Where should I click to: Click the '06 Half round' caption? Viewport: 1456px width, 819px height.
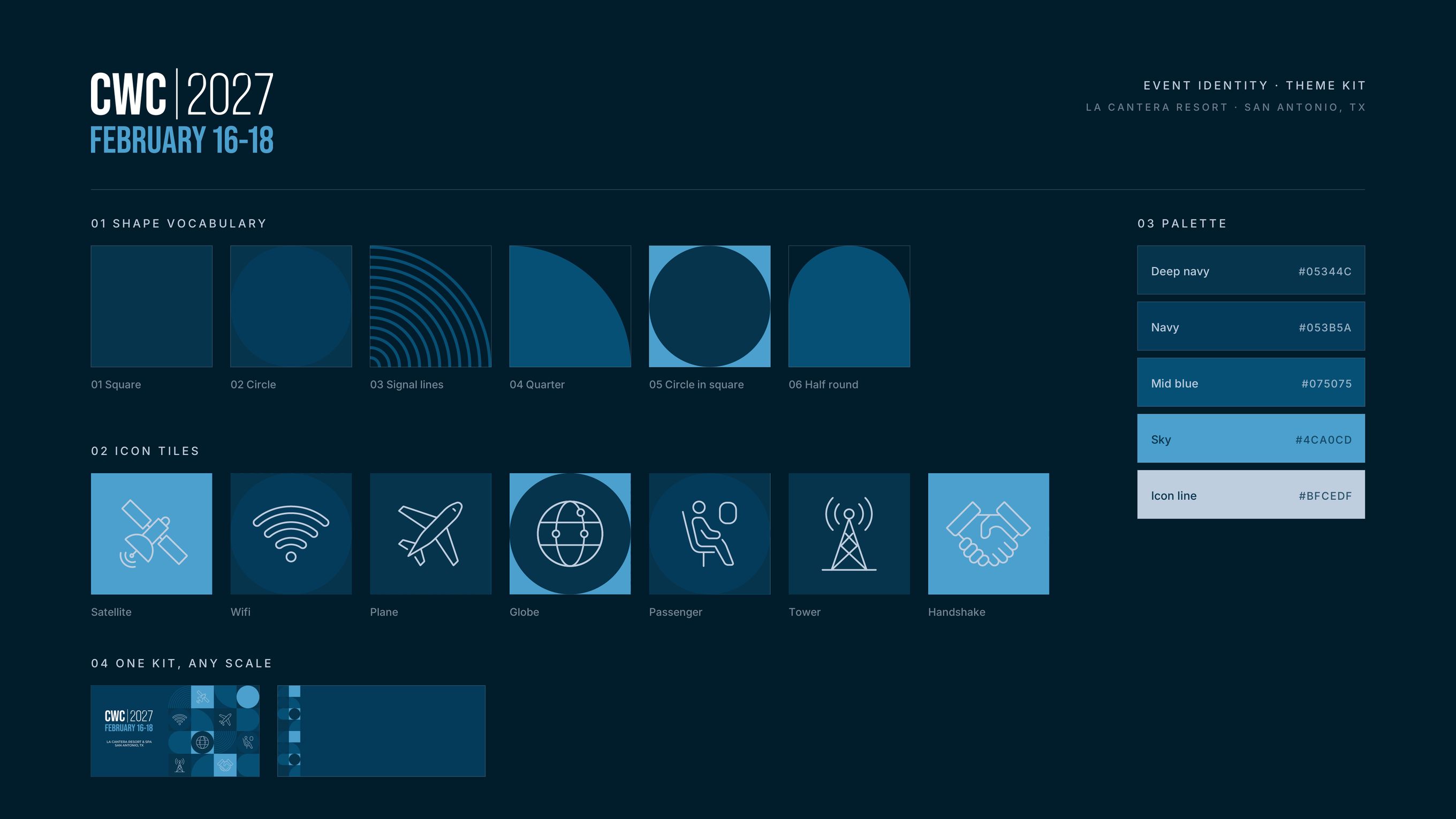(823, 384)
